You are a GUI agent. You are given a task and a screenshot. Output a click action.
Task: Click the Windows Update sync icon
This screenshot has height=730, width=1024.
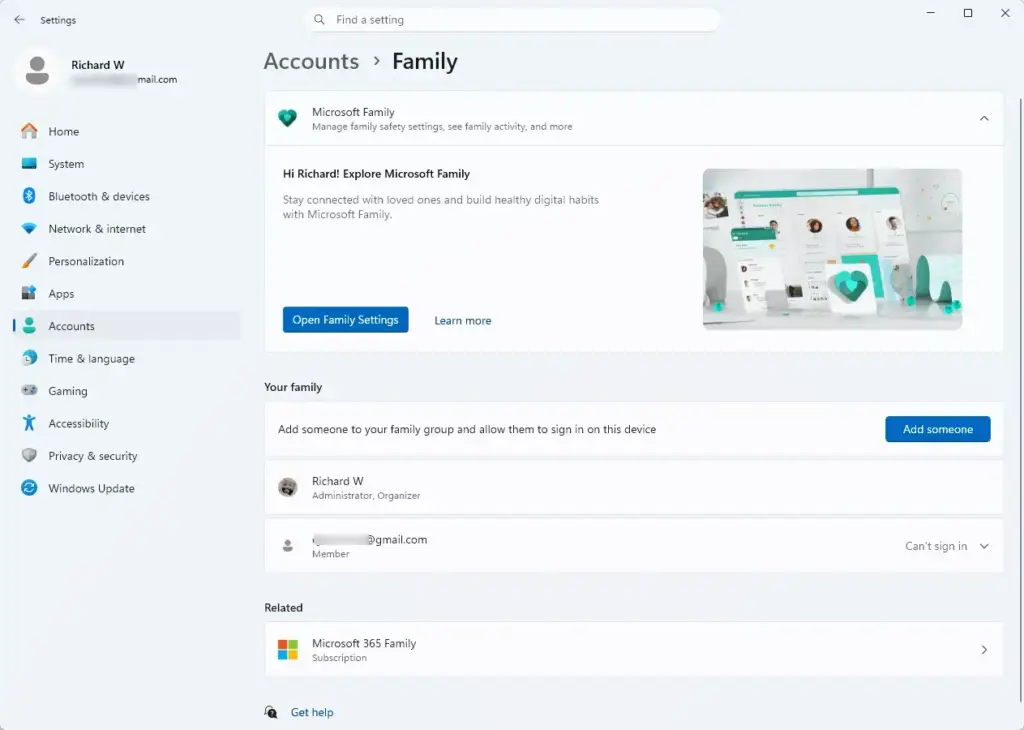(x=29, y=488)
